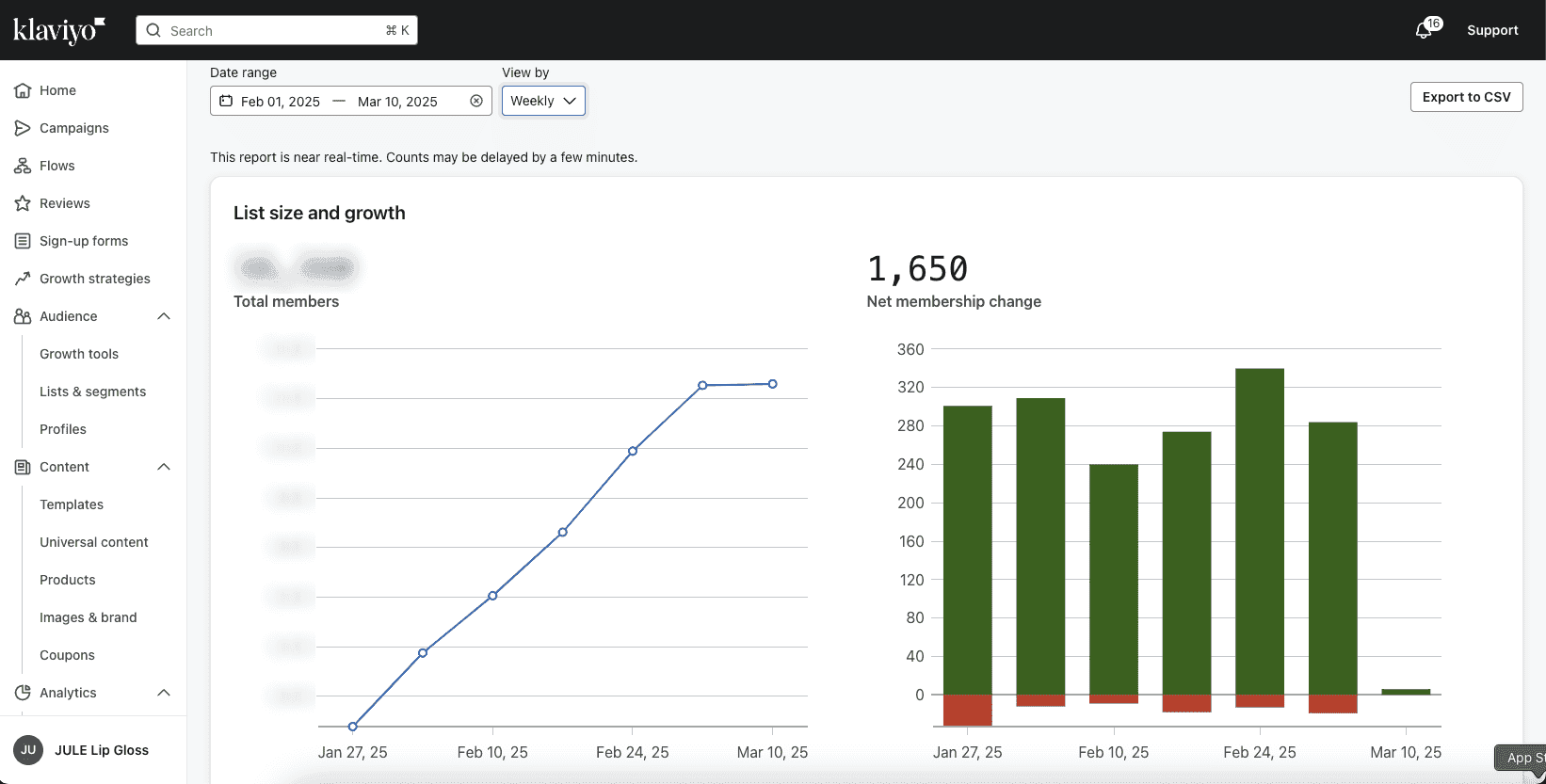Collapse the Audience section chevron
The width and height of the screenshot is (1546, 784).
[x=164, y=316]
